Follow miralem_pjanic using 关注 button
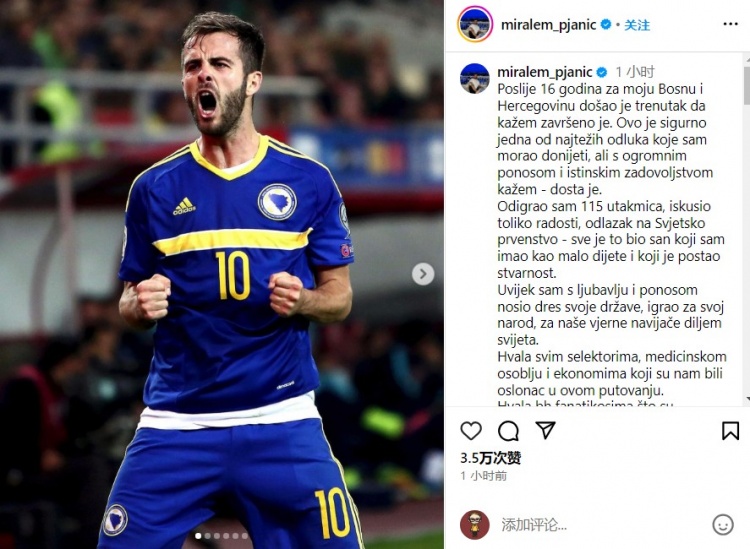 click(637, 25)
